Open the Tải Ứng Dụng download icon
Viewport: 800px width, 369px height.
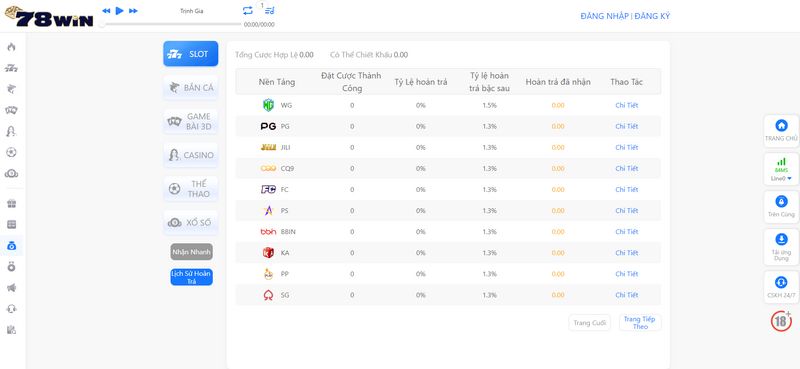pos(781,247)
